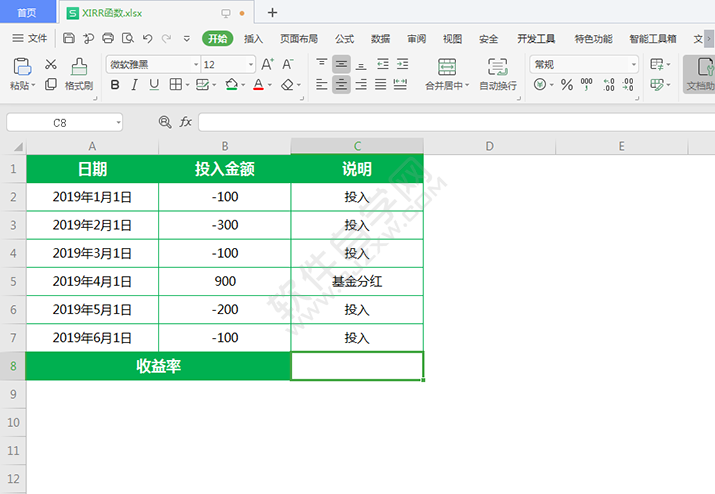Switch to the Home (首页) tab
Image resolution: width=715 pixels, height=494 pixels.
click(27, 13)
